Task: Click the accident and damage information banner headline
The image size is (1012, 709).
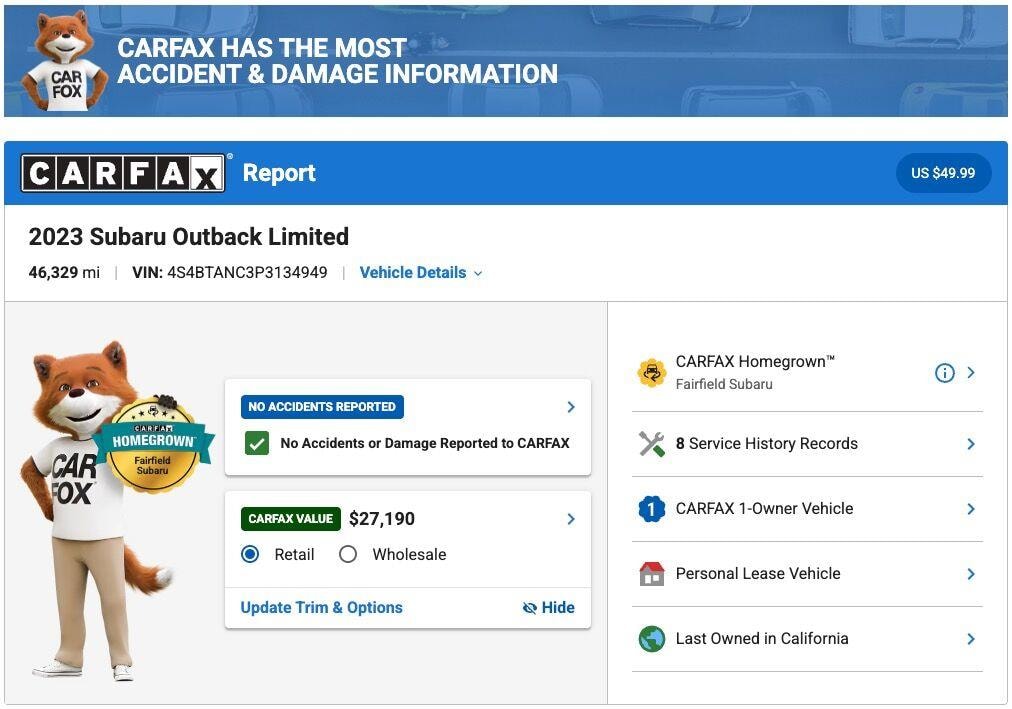Action: tap(337, 61)
